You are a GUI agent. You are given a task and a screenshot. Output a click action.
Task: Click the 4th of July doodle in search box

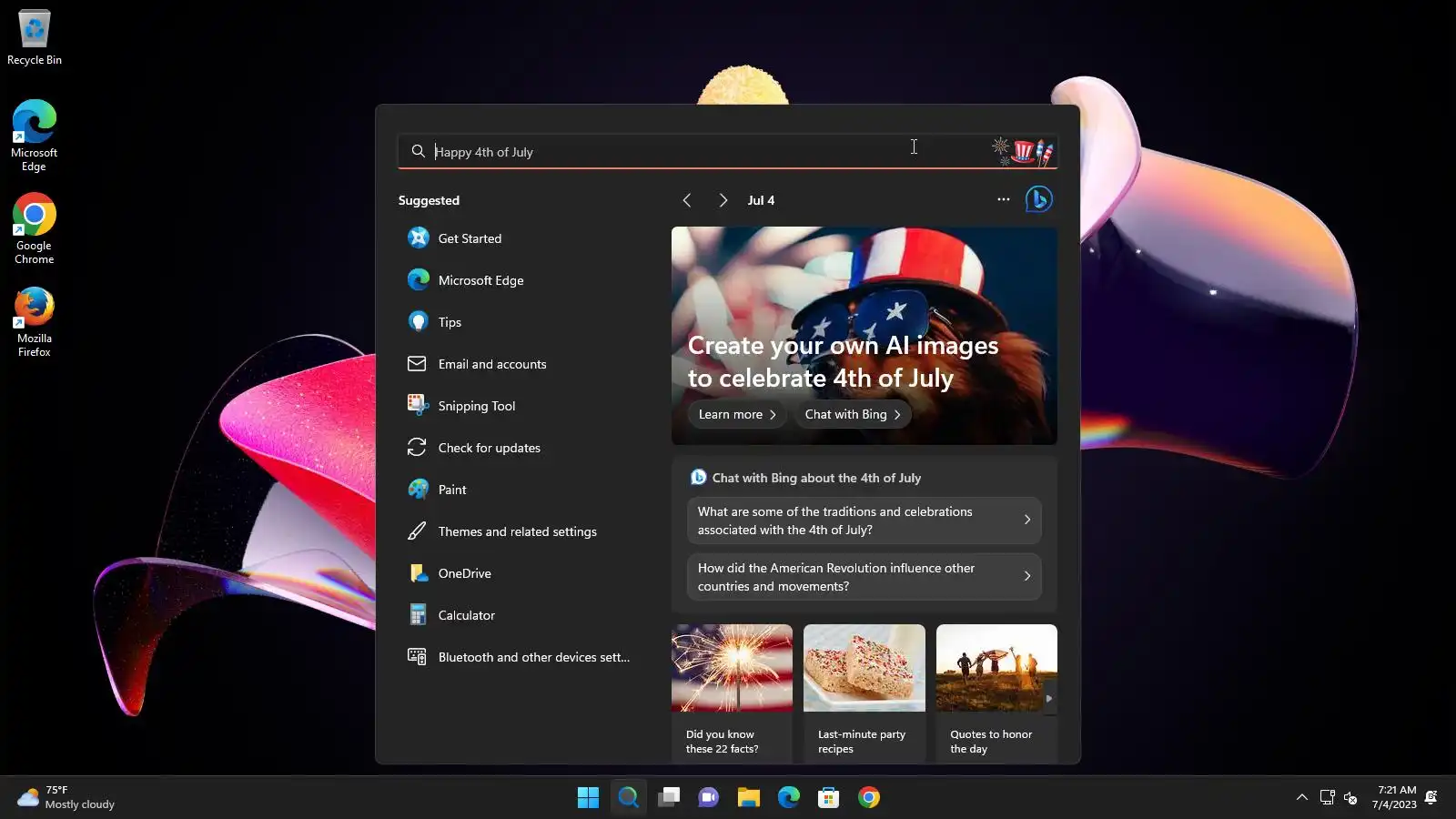pos(1023,151)
